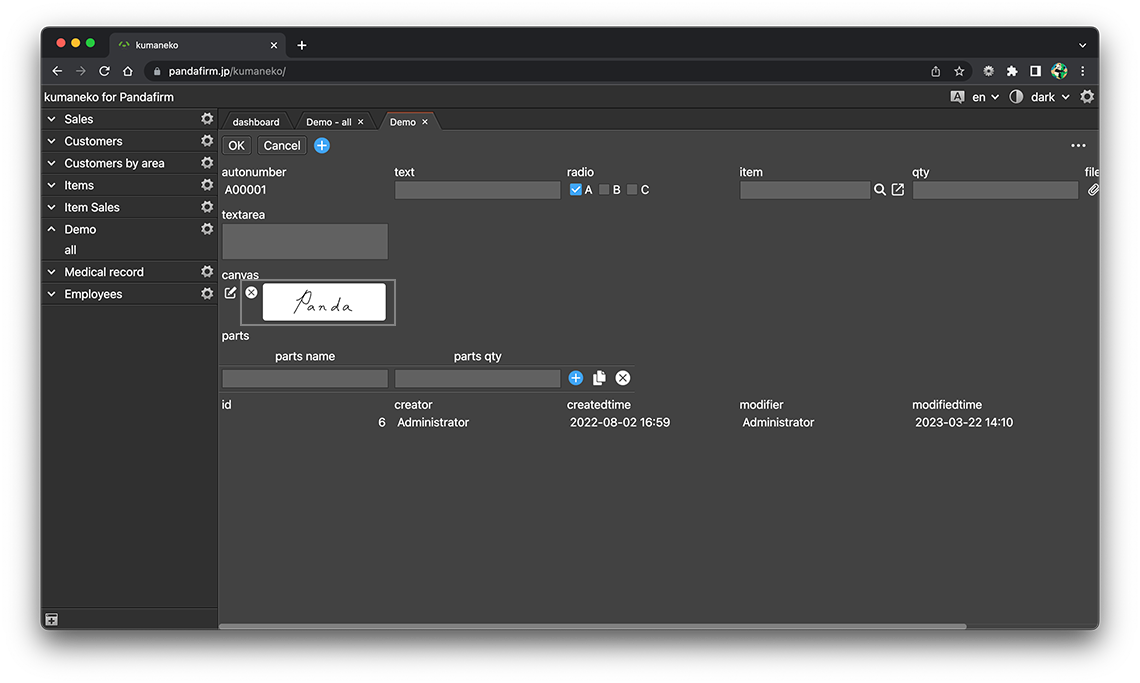The height and width of the screenshot is (683, 1140).
Task: Delete the parts row with the X icon
Action: pos(623,378)
